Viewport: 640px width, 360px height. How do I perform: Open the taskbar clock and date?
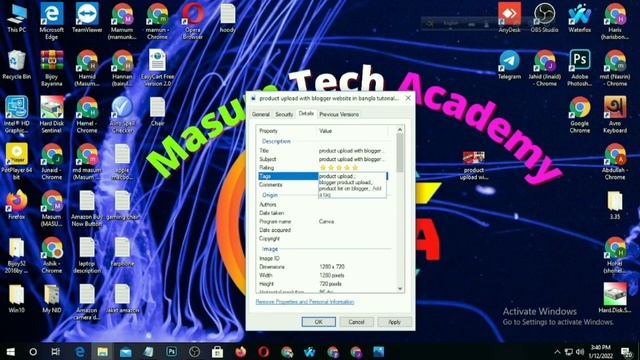pyautogui.click(x=600, y=352)
